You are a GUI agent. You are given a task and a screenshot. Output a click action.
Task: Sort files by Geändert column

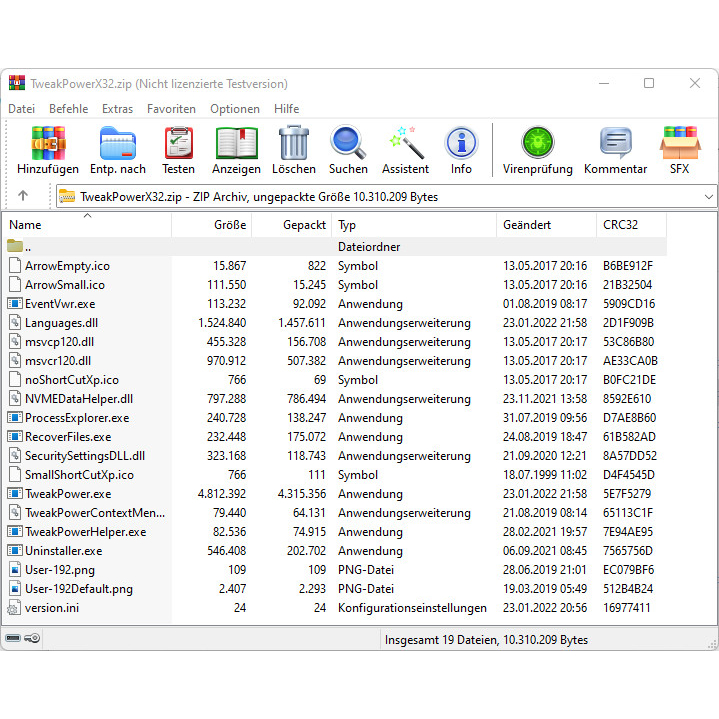tap(527, 225)
